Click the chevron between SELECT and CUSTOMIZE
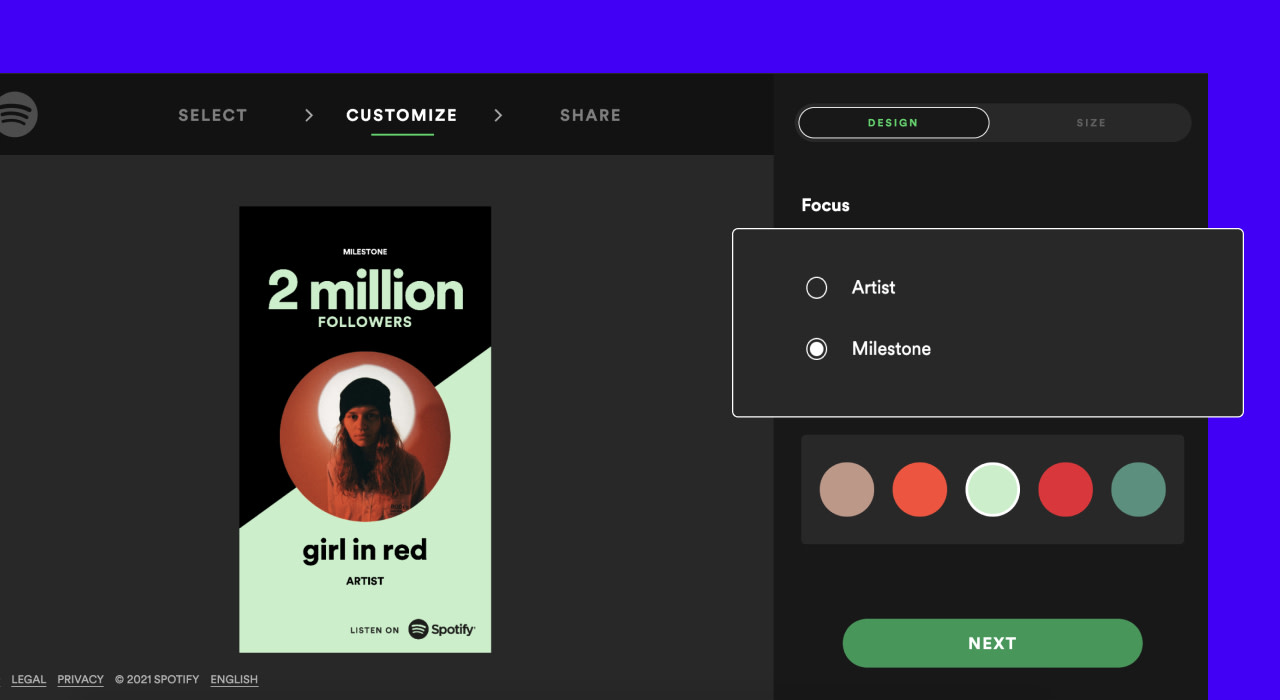Viewport: 1280px width, 700px height. 307,115
